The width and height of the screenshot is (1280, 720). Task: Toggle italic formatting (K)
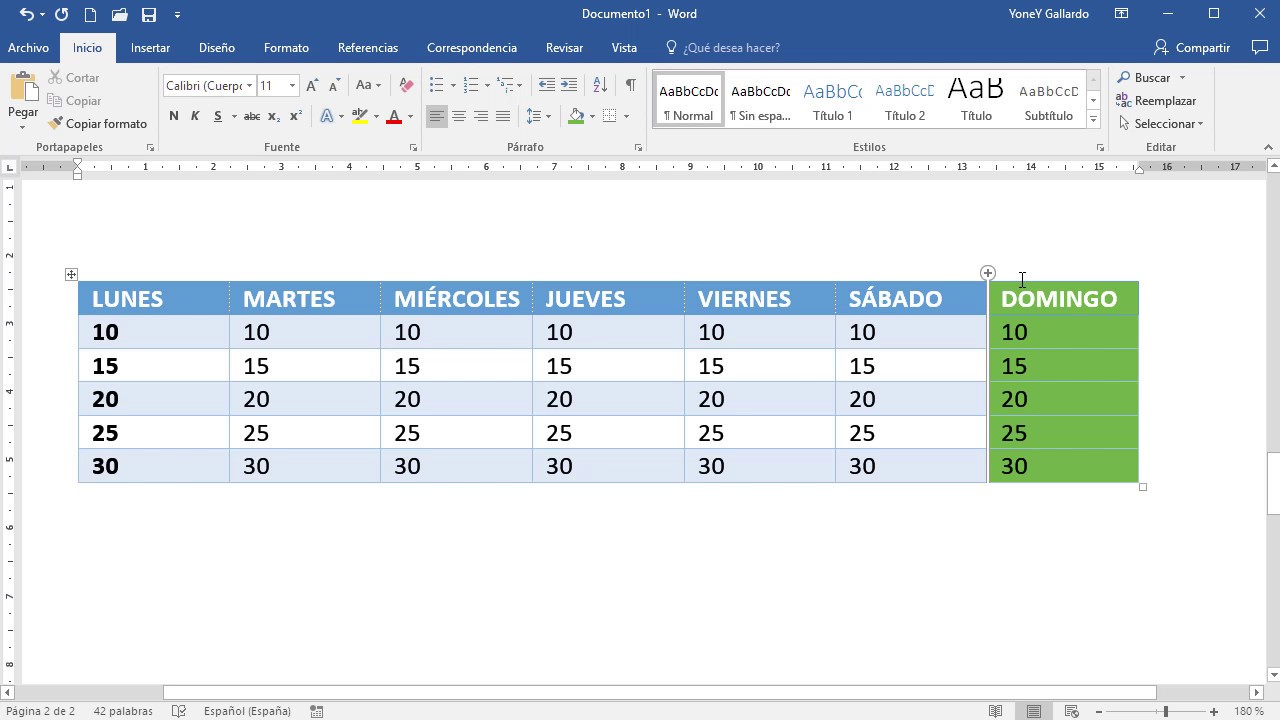(x=195, y=116)
